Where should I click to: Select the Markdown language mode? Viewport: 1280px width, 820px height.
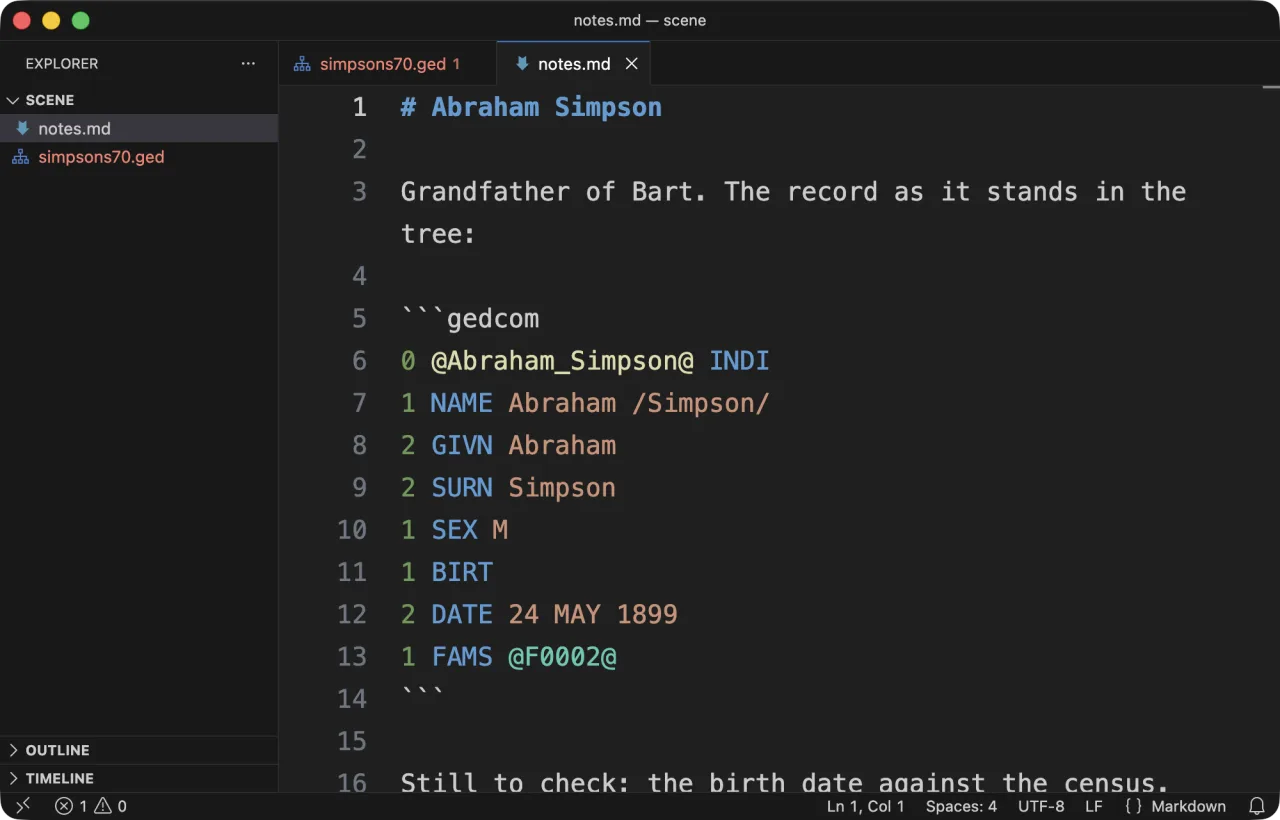(x=1188, y=806)
